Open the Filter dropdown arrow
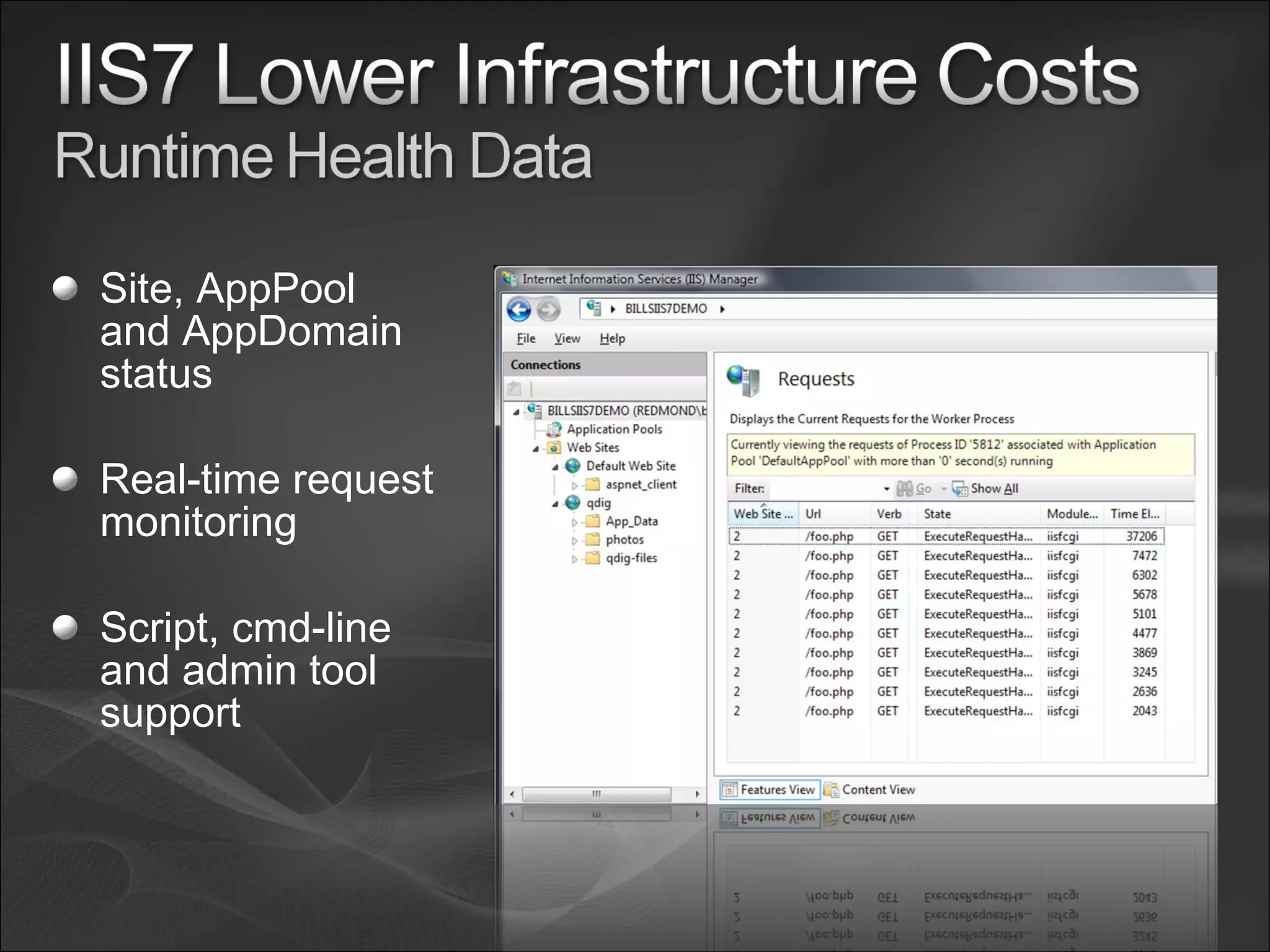Screen dimensions: 1270x952 [886, 489]
